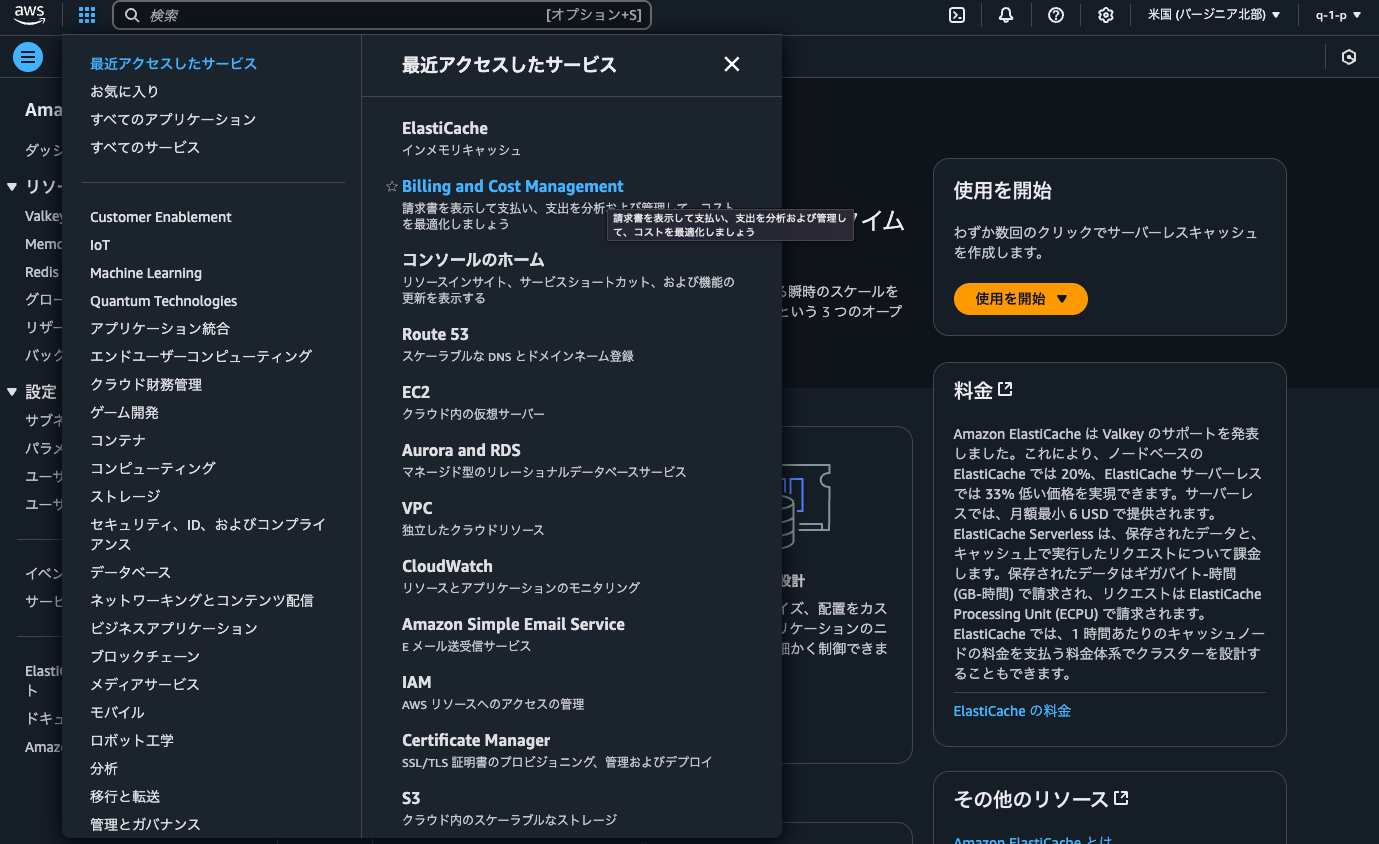
Task: Open アプリケーション統合 category
Action: click(x=160, y=329)
